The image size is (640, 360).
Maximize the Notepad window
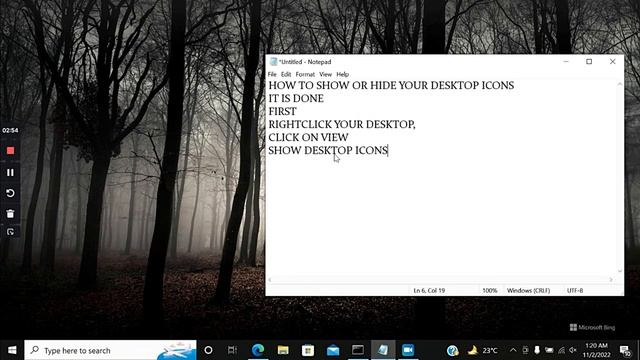click(x=589, y=62)
